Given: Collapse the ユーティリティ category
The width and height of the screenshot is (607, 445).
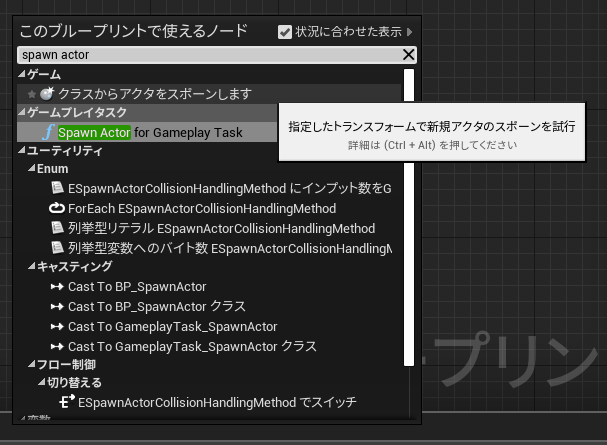Looking at the screenshot, I should (x=22, y=150).
